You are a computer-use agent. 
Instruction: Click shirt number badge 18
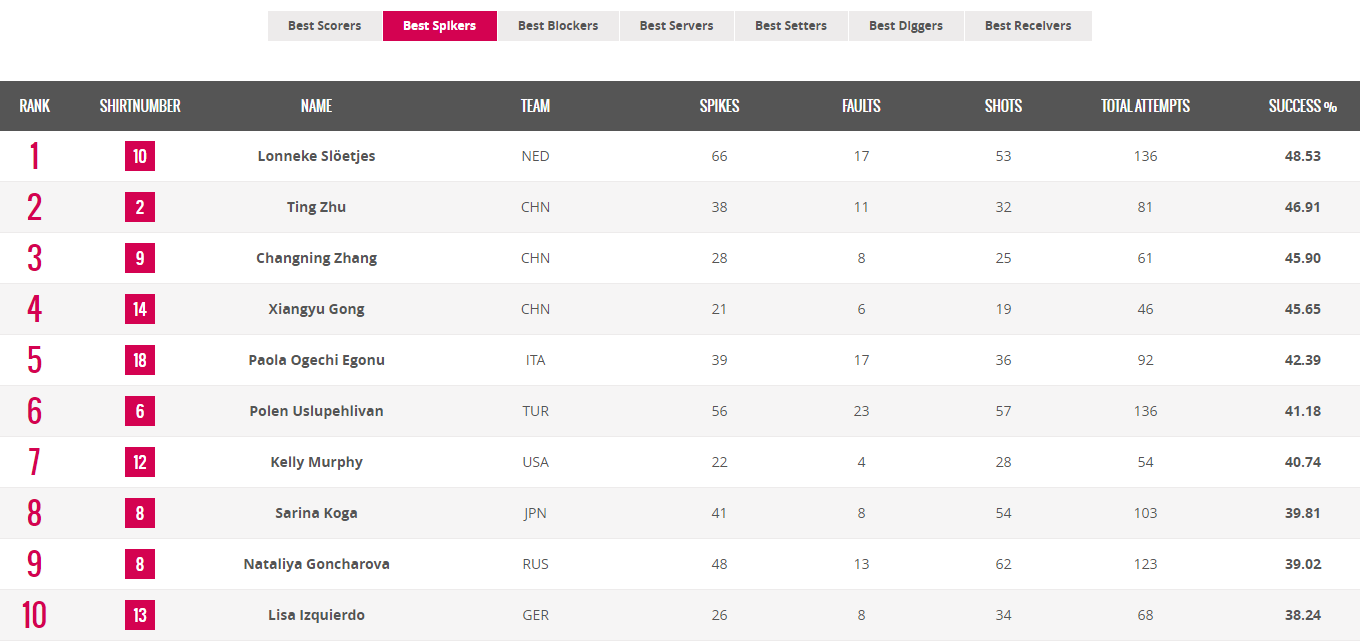pyautogui.click(x=140, y=360)
